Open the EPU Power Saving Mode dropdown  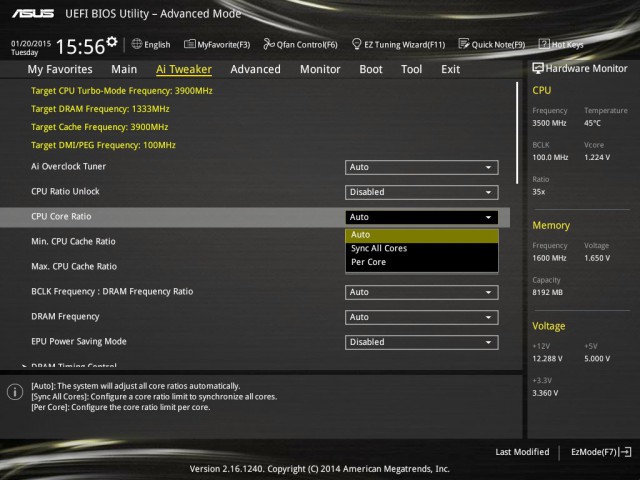point(422,342)
